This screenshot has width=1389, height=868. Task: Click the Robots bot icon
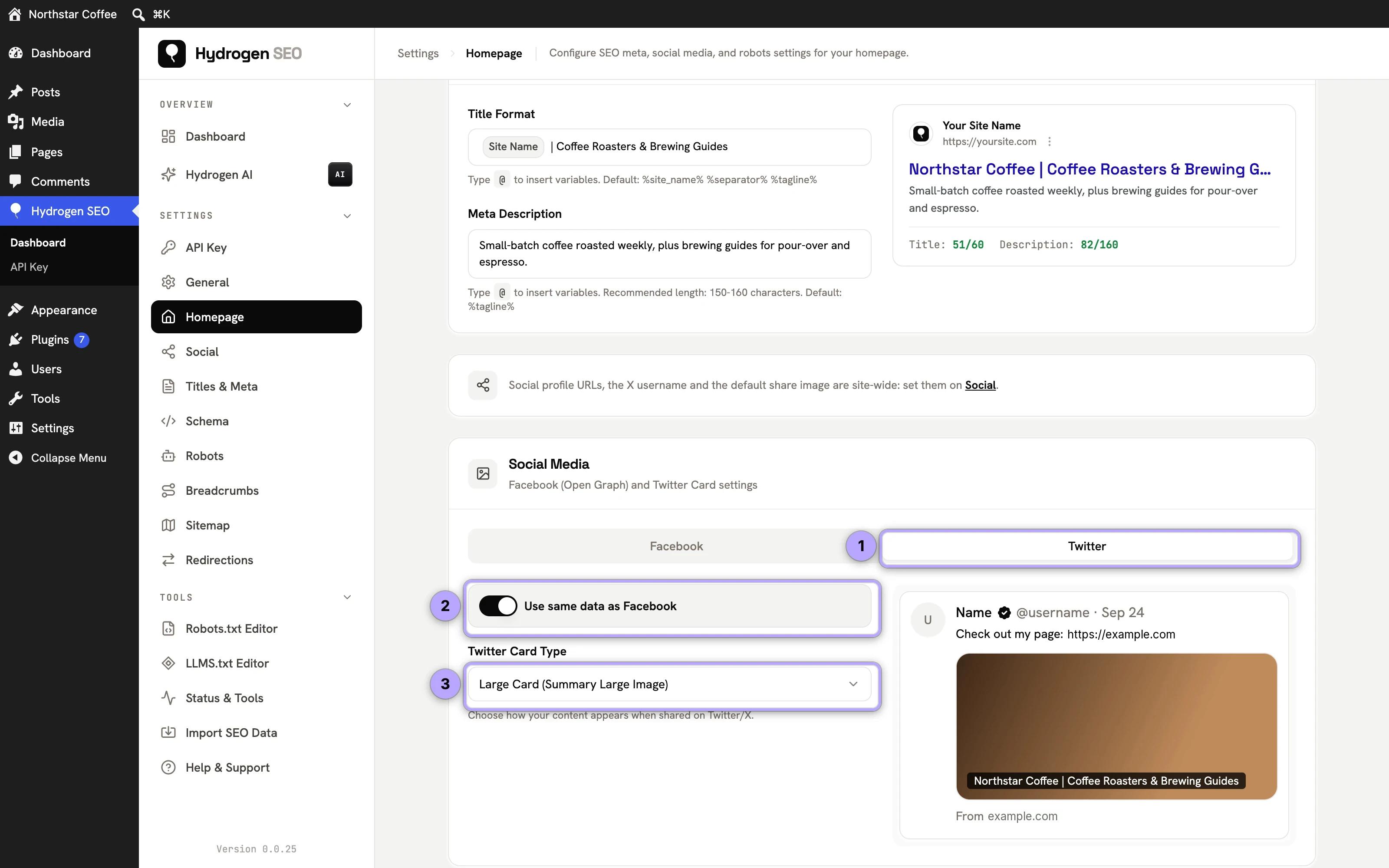[x=168, y=456]
